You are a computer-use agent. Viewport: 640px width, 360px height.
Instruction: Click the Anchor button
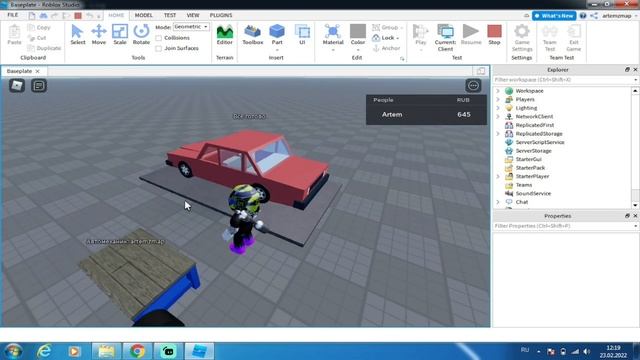[386, 48]
